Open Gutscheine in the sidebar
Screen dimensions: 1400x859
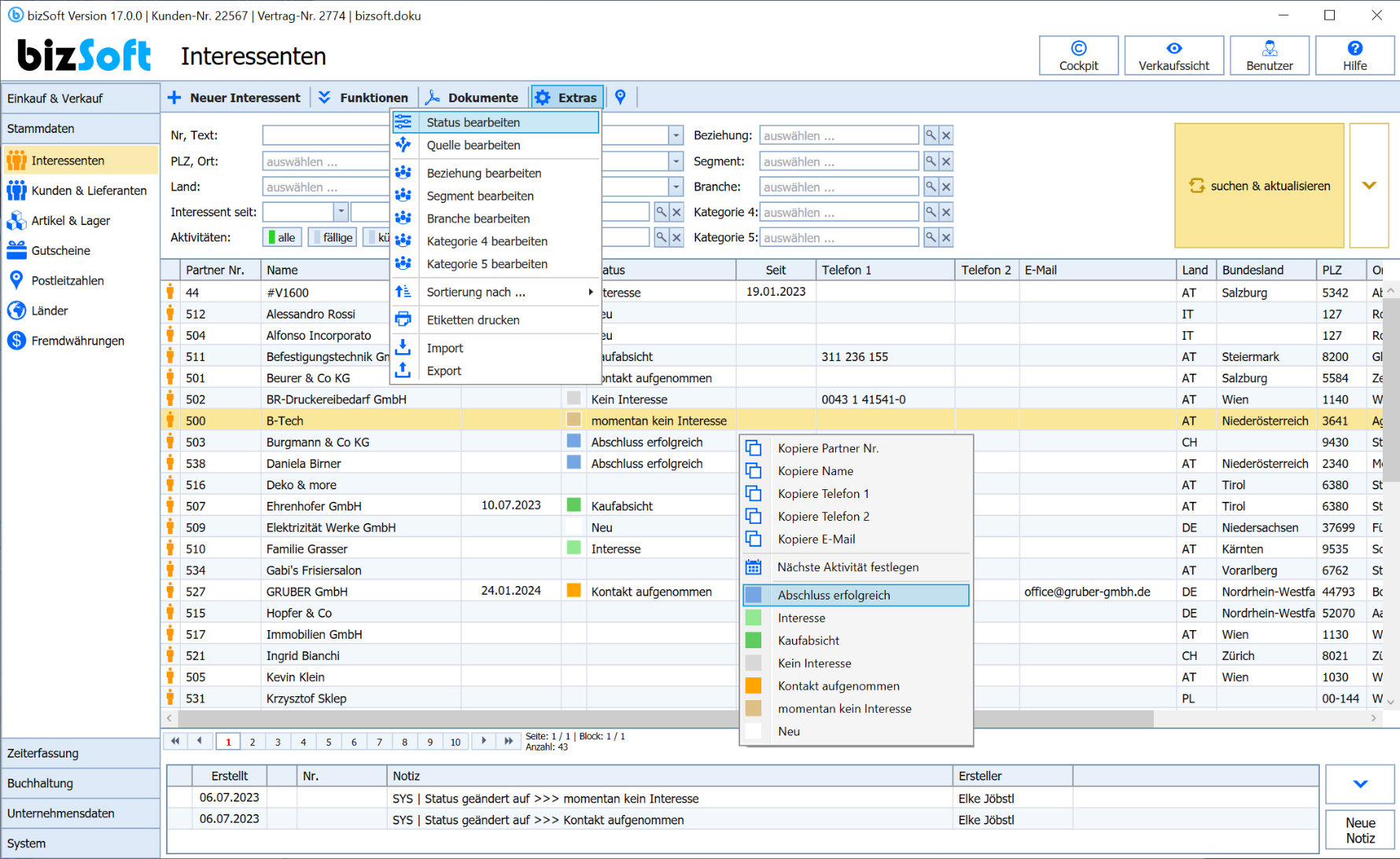(80, 250)
